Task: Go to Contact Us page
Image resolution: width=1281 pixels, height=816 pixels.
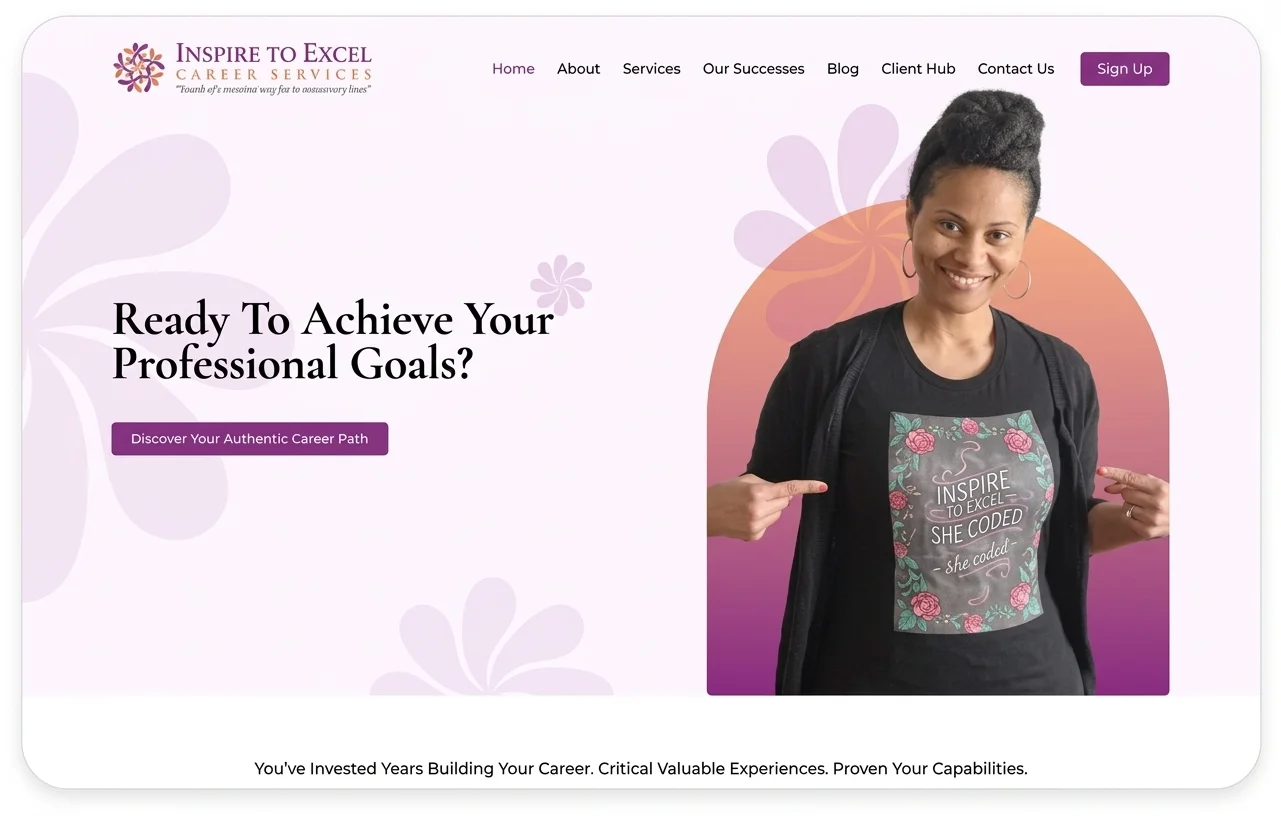Action: pos(1016,69)
